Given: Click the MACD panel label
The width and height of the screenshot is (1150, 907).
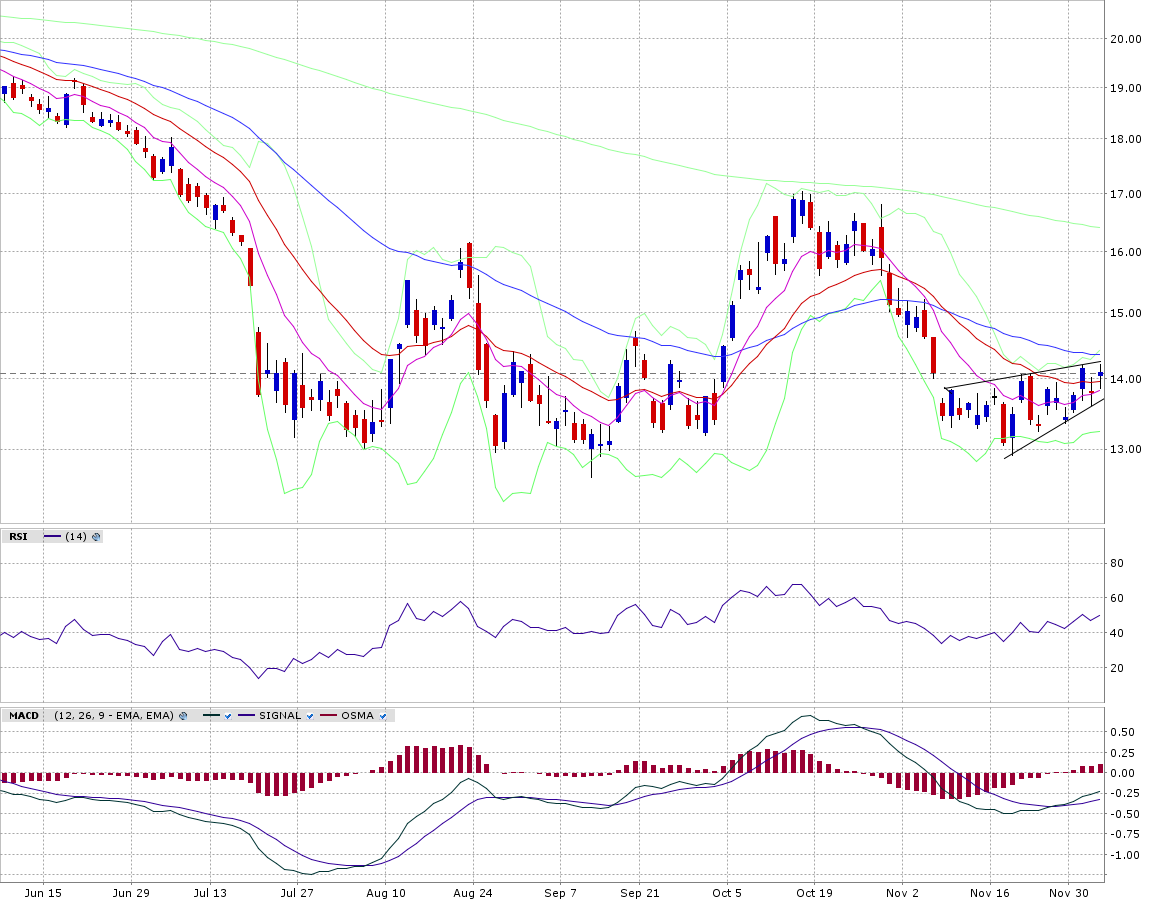Looking at the screenshot, I should 24,716.
